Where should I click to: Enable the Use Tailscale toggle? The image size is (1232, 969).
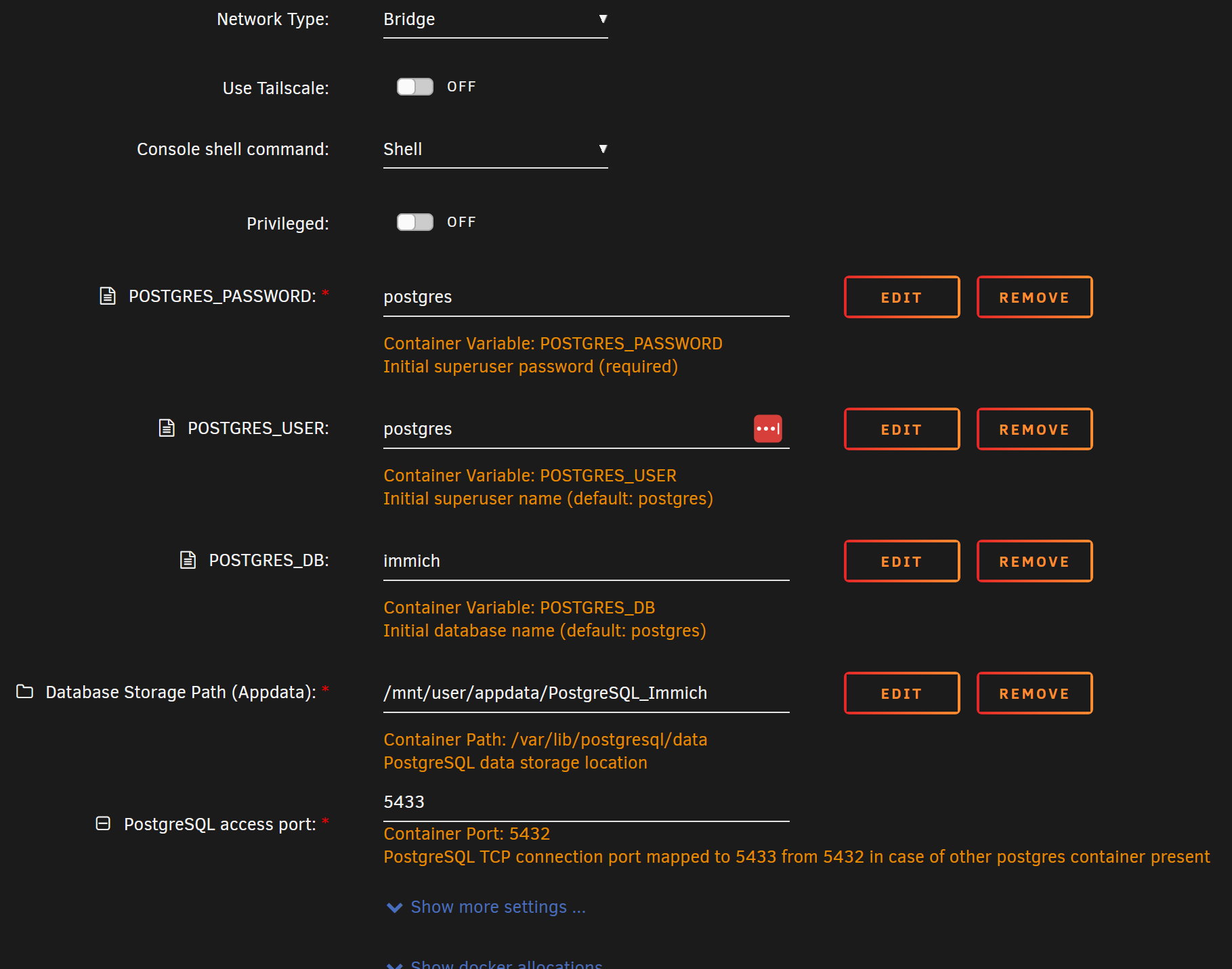(x=414, y=87)
